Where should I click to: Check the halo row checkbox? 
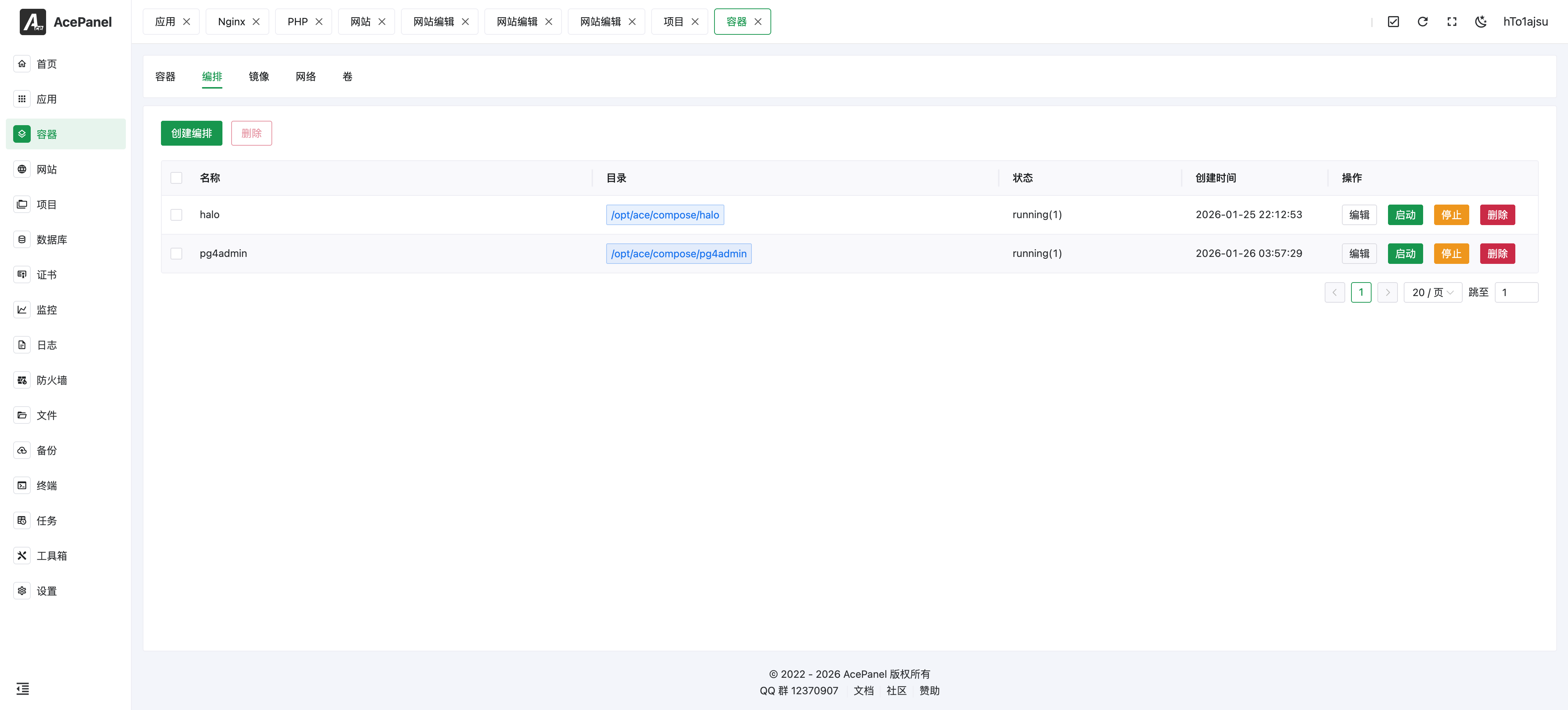177,215
